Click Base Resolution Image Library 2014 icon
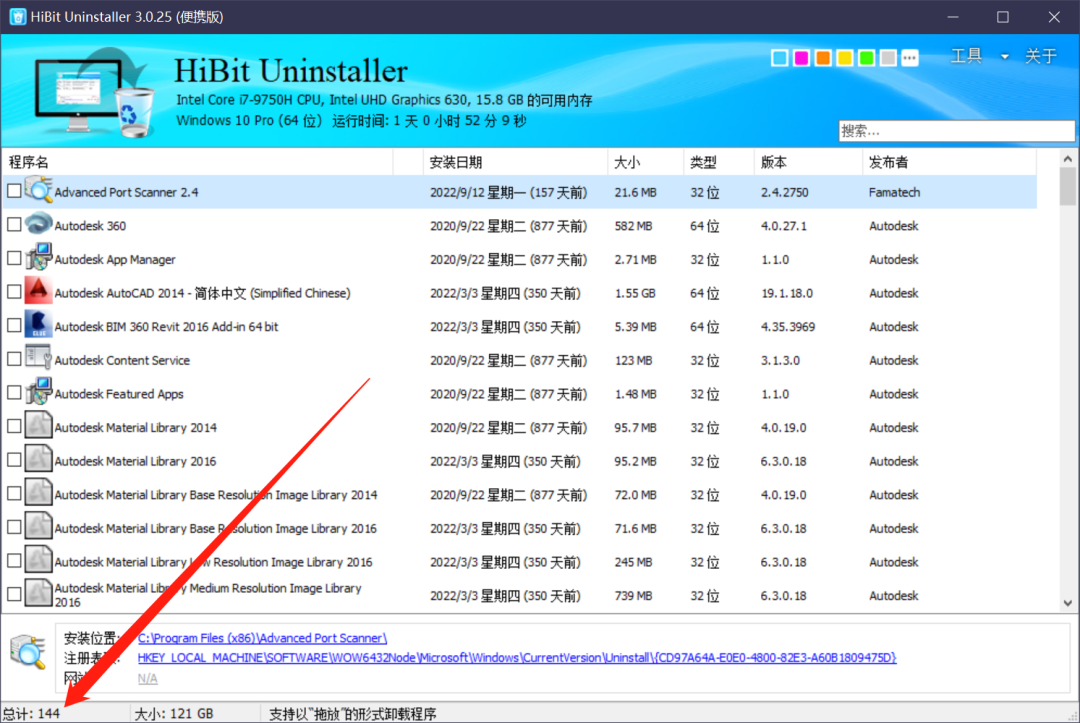This screenshot has height=723, width=1080. [x=39, y=494]
